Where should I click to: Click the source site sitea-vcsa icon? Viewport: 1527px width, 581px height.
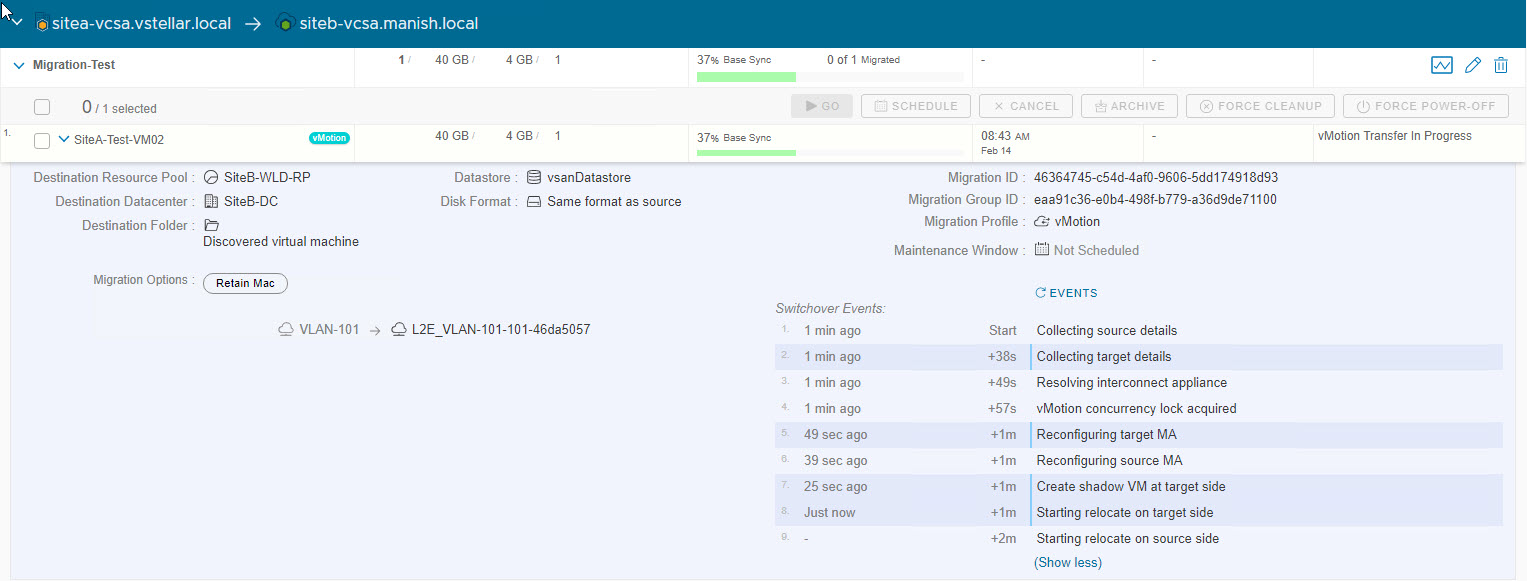pos(42,23)
